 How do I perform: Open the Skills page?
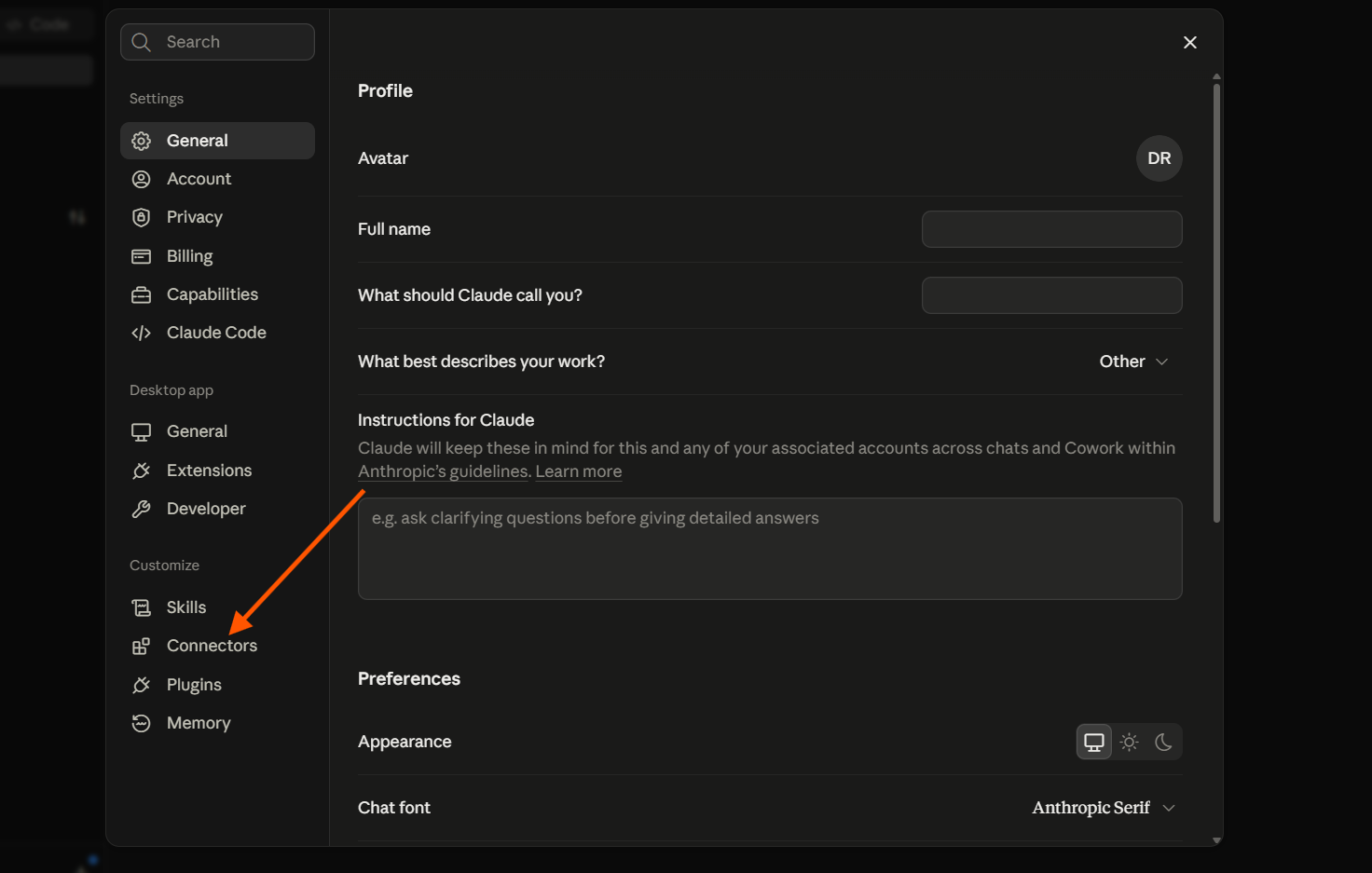tap(217, 607)
